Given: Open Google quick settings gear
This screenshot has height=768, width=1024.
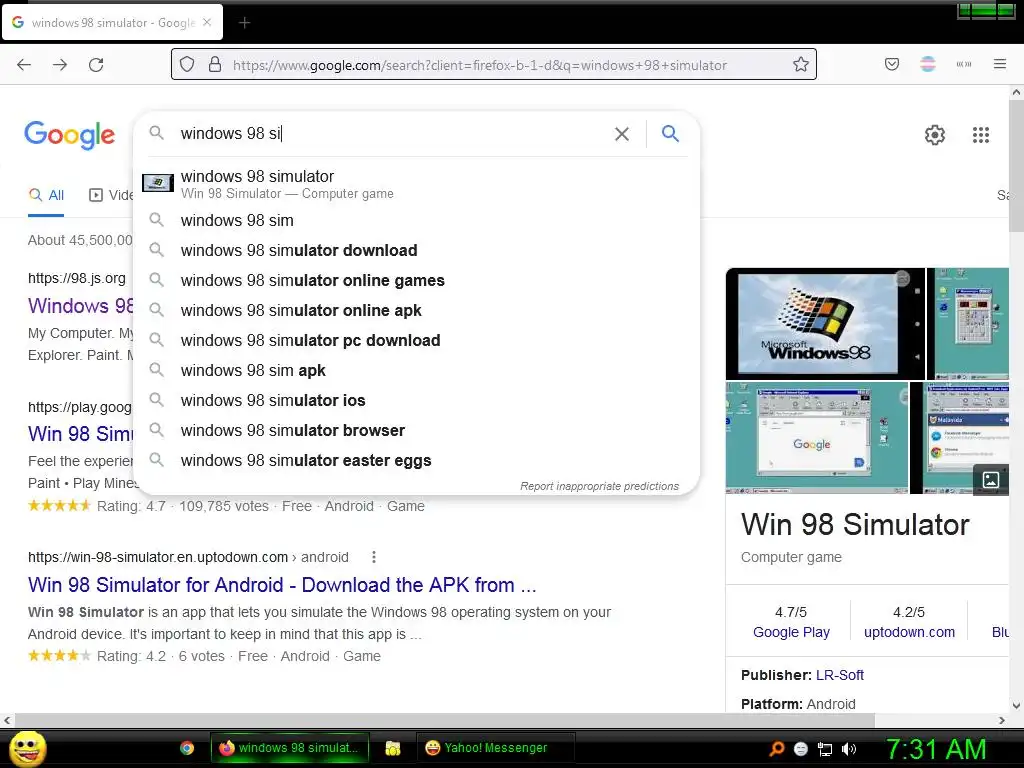Looking at the screenshot, I should coord(935,135).
